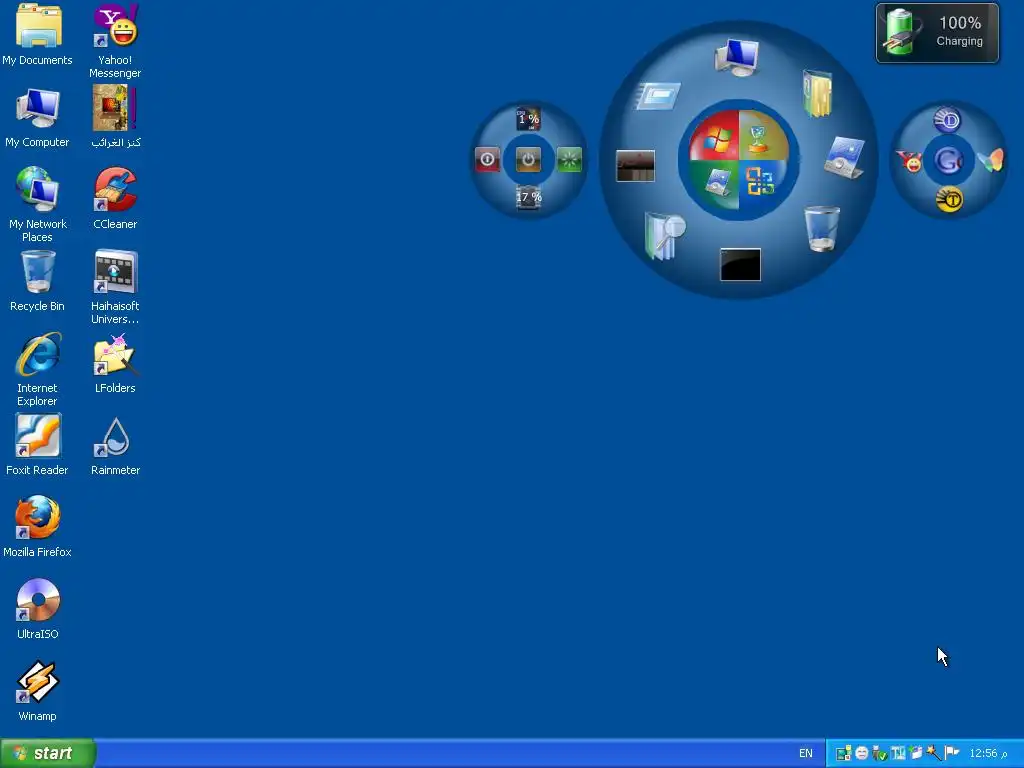Screen dimensions: 1024x768
Task: Click the yellow folders icon in large dial
Action: point(818,93)
